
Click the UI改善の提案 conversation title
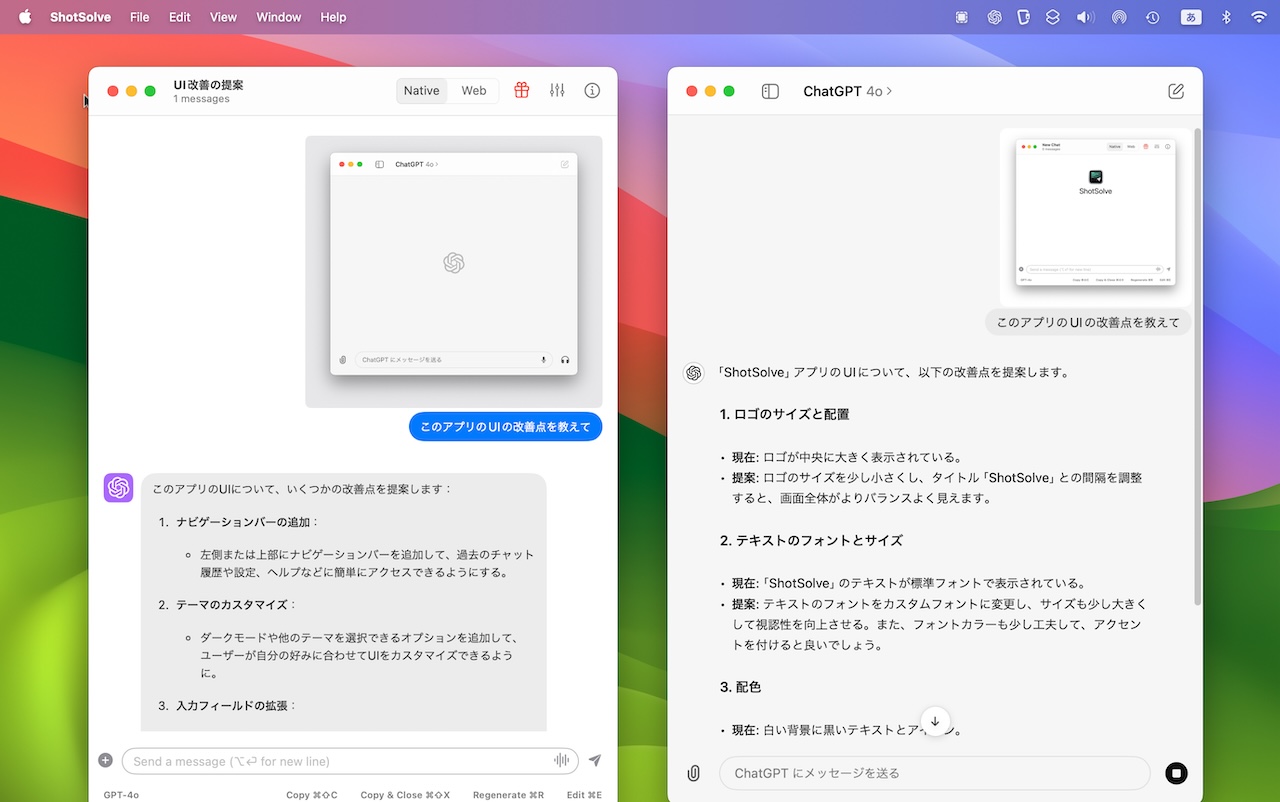pyautogui.click(x=208, y=85)
